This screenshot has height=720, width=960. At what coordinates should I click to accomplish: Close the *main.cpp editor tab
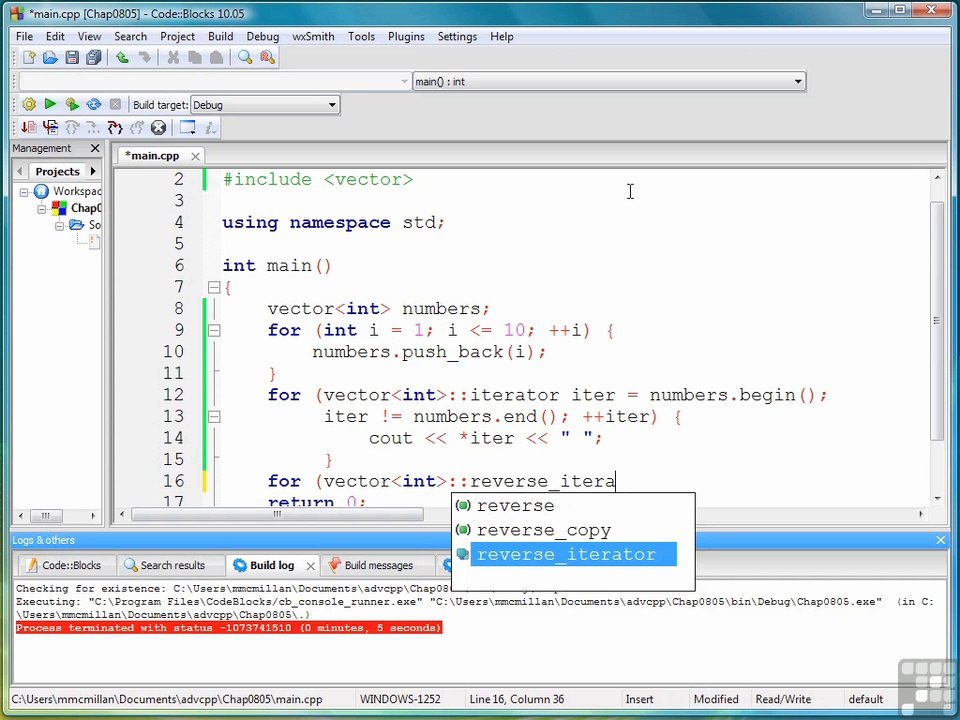(x=195, y=156)
